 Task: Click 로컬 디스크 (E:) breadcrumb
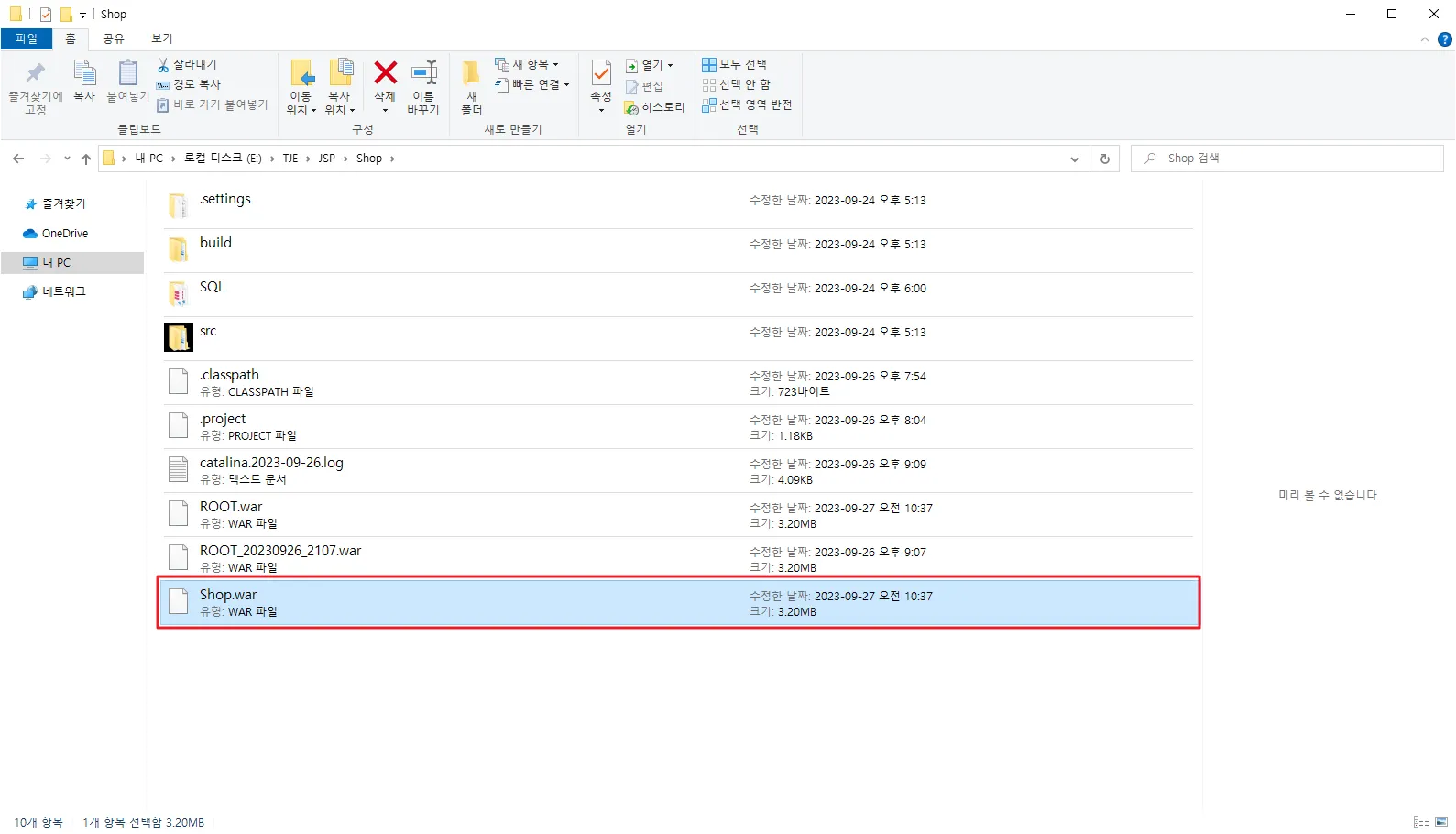click(x=223, y=159)
